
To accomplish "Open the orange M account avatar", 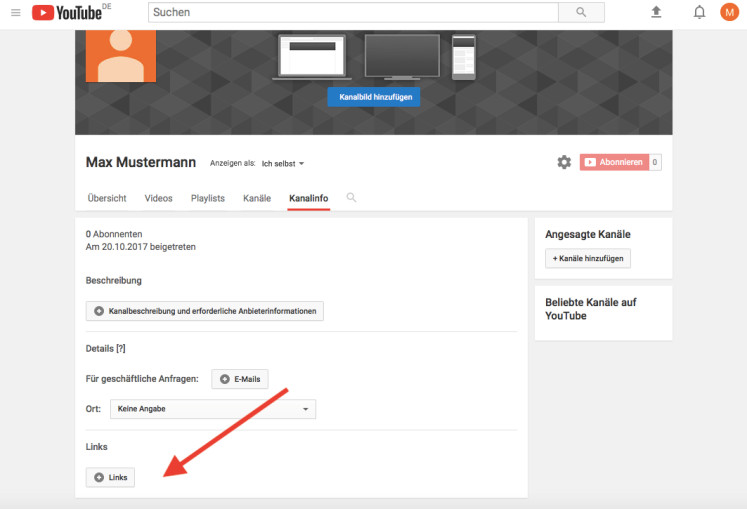I will coord(729,12).
